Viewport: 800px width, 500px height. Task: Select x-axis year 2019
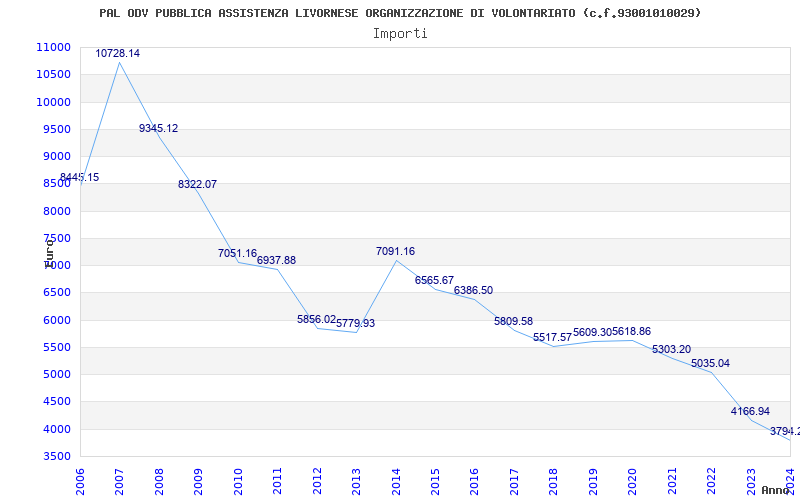pos(593,482)
